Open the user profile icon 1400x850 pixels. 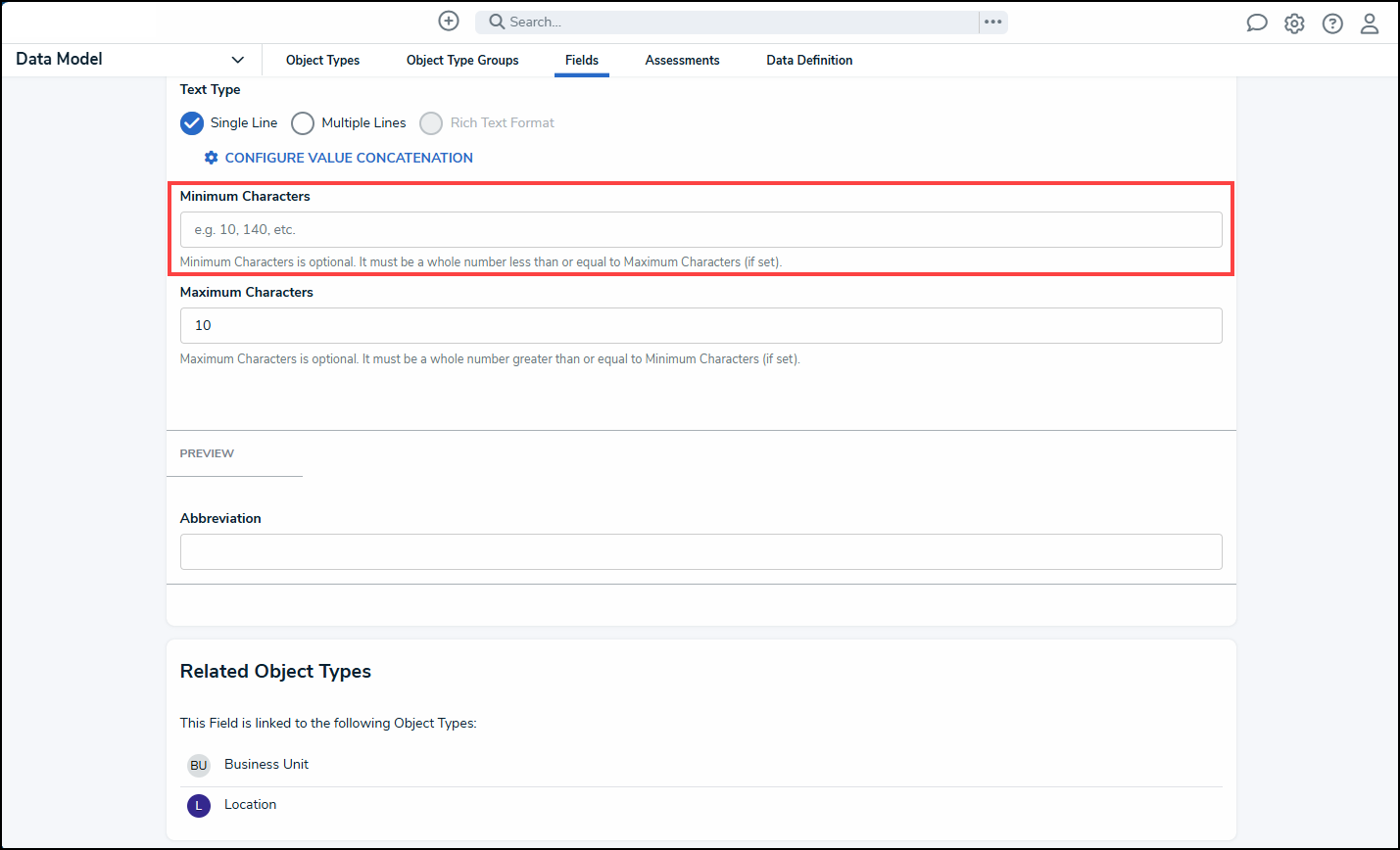[x=1370, y=24]
